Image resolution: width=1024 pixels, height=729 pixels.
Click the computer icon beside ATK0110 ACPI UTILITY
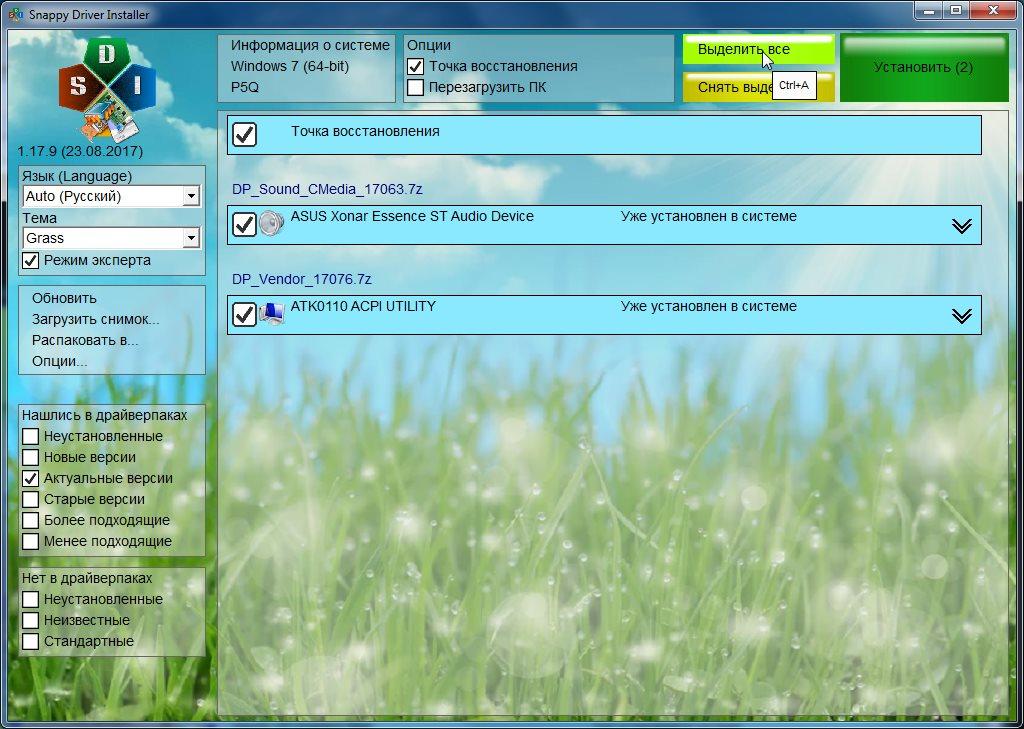271,314
